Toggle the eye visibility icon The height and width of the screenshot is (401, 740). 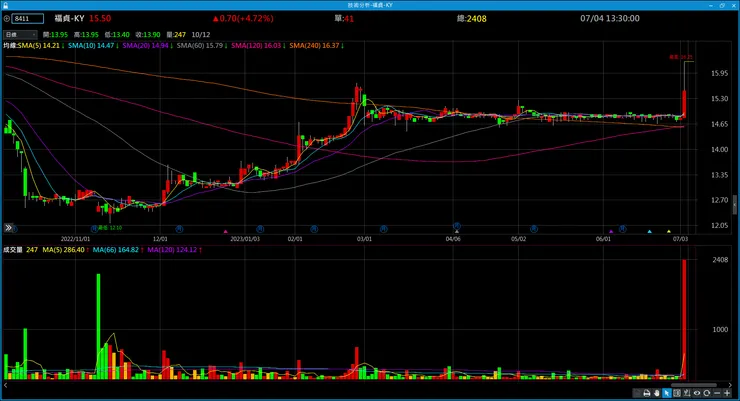click(x=697, y=393)
